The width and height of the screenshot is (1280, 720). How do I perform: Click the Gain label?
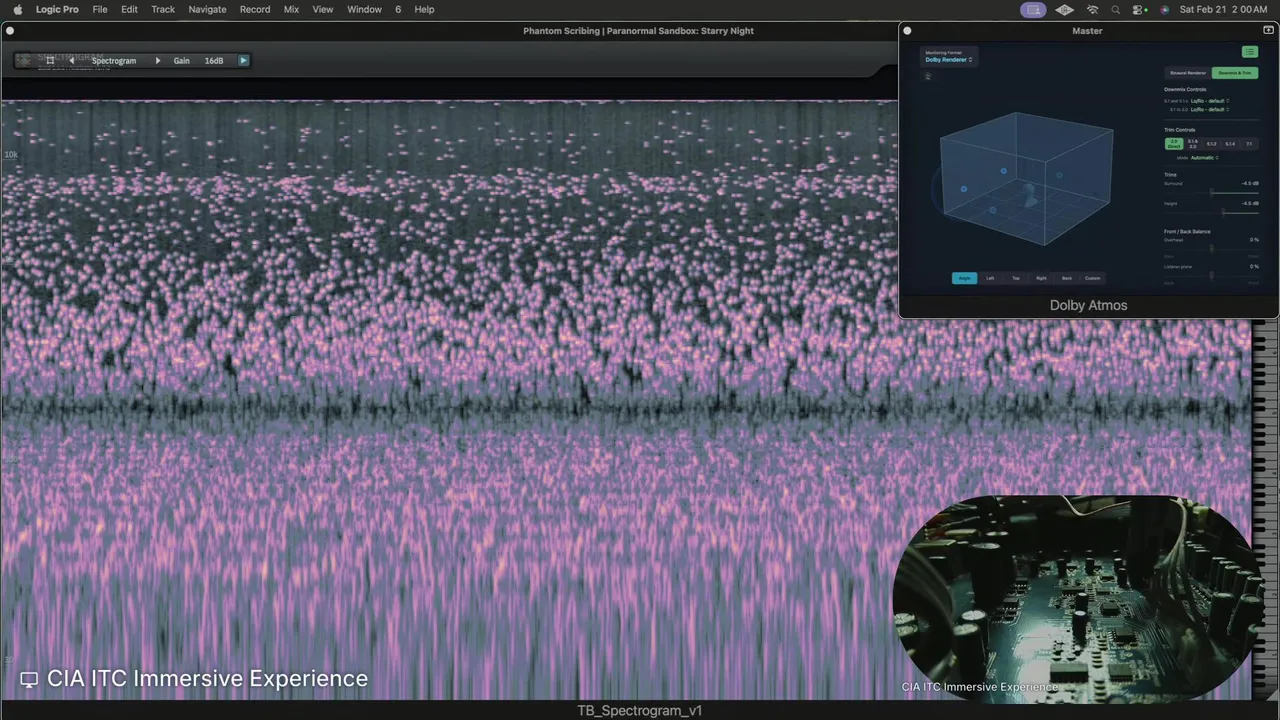(x=181, y=60)
